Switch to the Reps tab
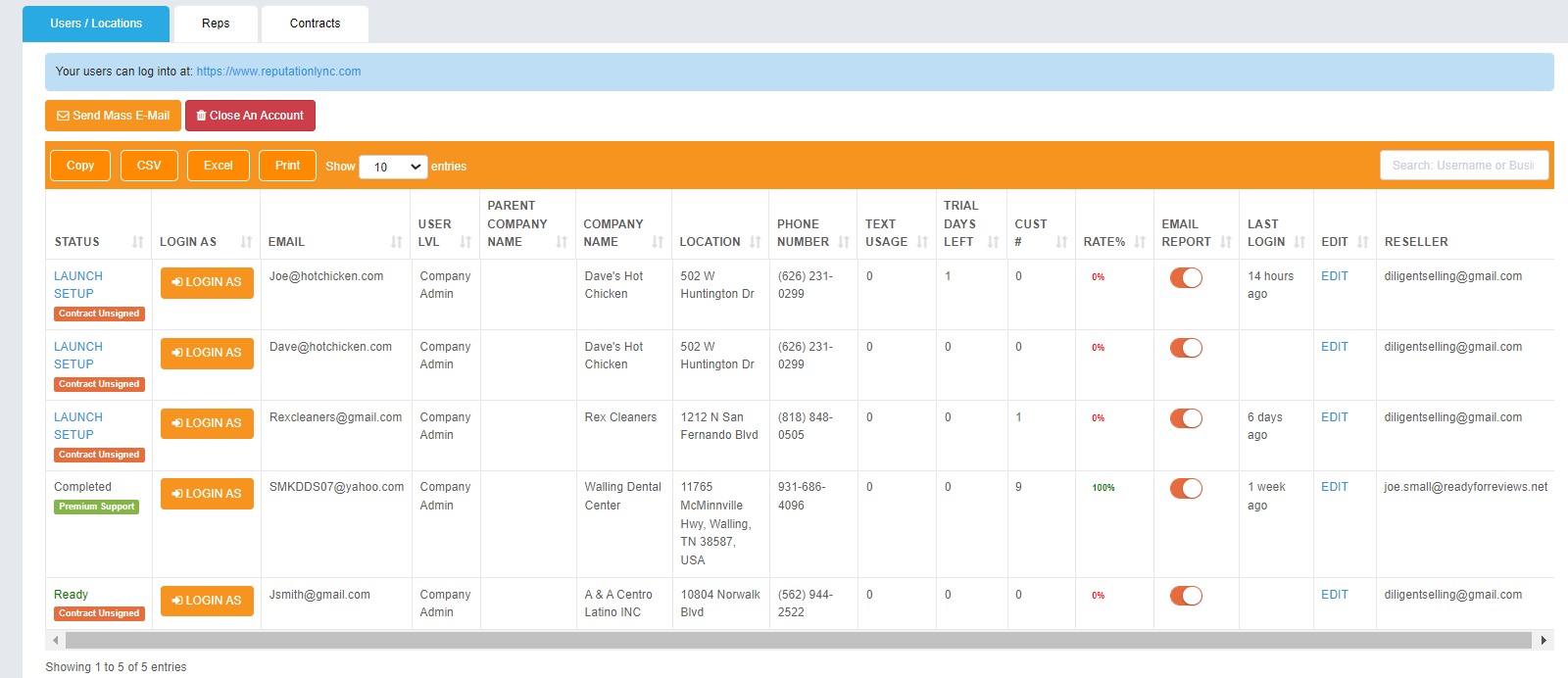This screenshot has width=1568, height=678. click(216, 24)
